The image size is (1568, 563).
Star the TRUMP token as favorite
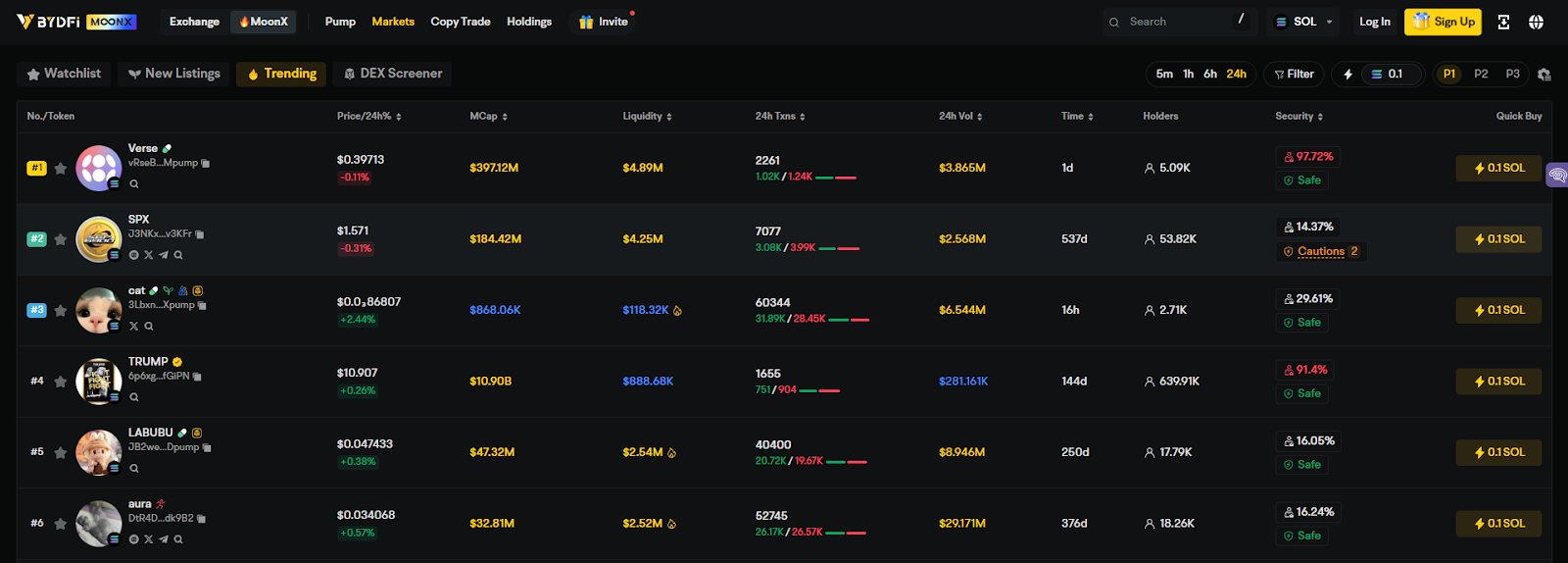[61, 382]
